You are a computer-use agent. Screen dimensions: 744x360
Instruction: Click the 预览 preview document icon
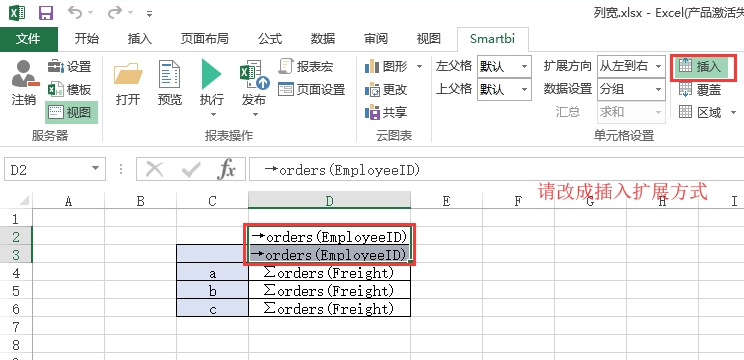click(169, 74)
